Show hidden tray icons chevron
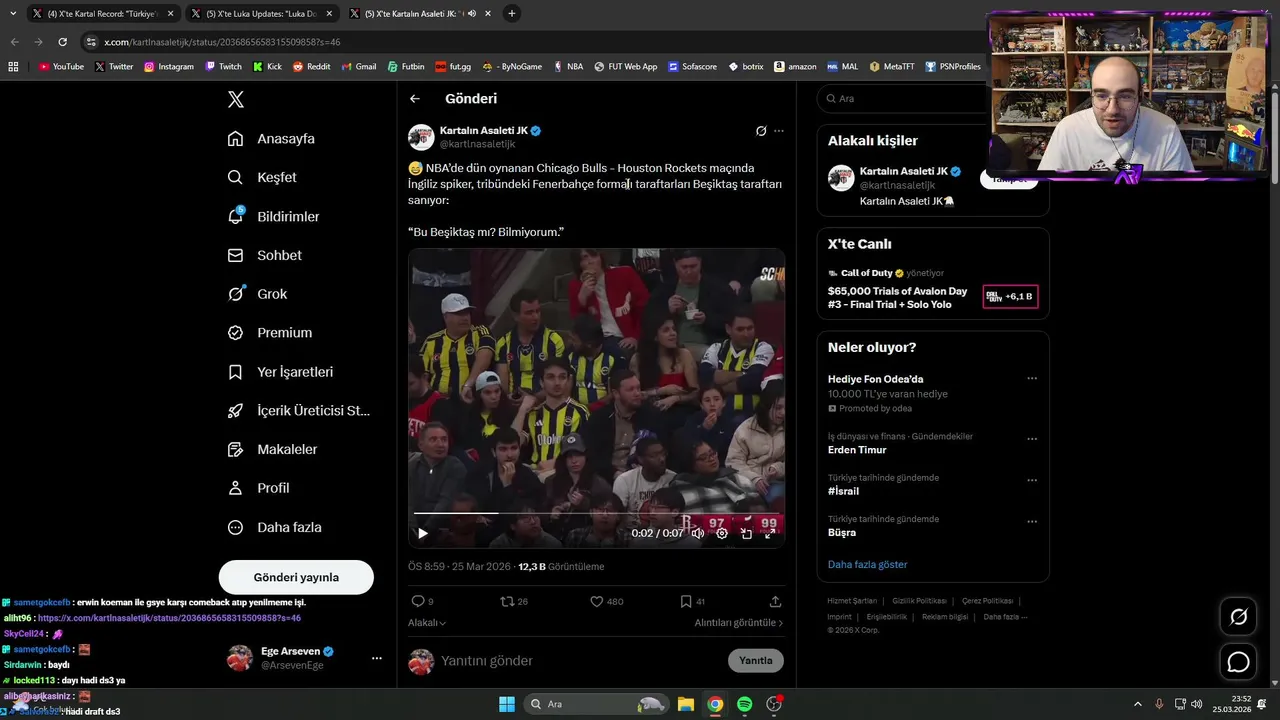1280x720 pixels. click(1137, 704)
